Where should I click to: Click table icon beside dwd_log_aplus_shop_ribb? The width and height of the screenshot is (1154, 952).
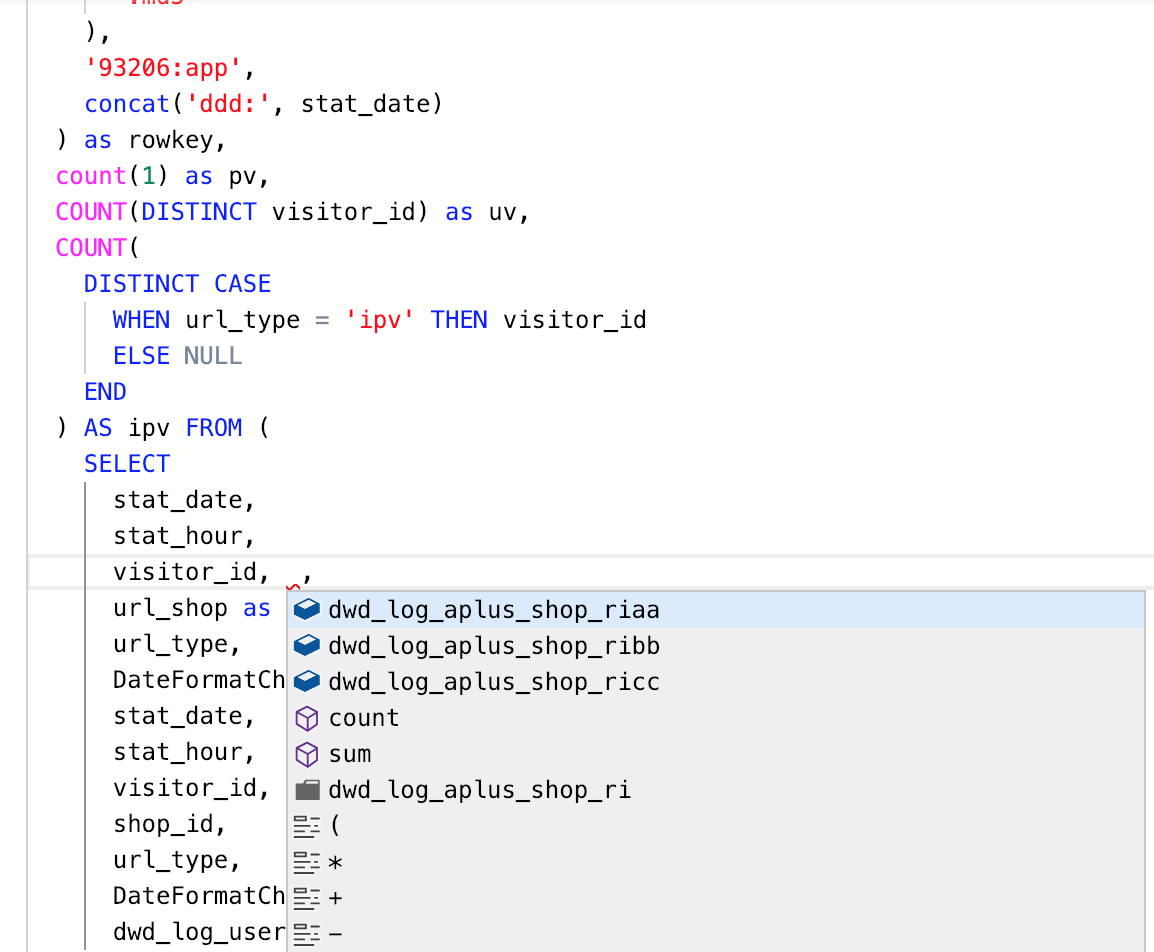coord(306,645)
